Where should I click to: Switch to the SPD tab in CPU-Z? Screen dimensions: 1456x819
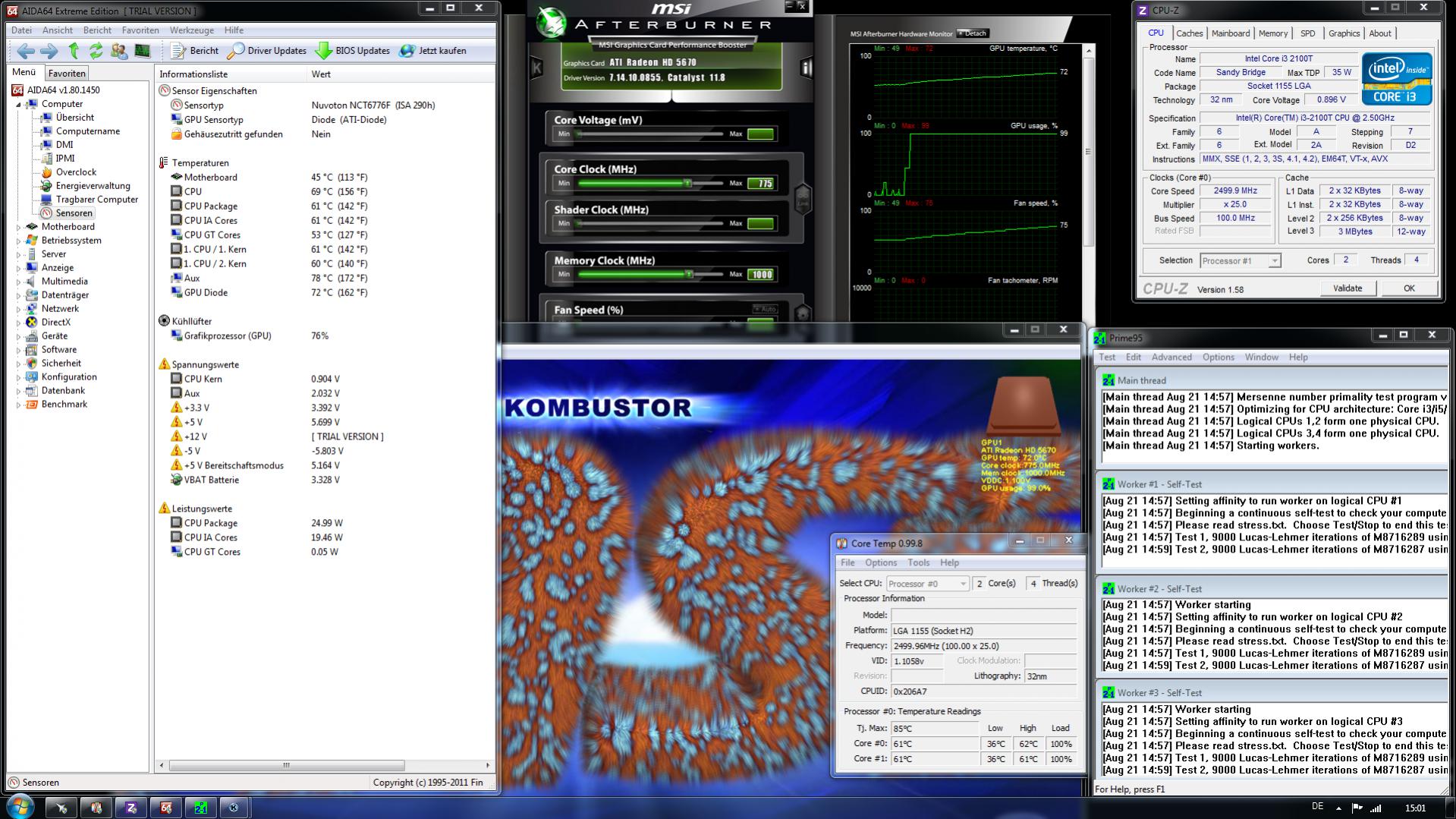(x=1307, y=33)
